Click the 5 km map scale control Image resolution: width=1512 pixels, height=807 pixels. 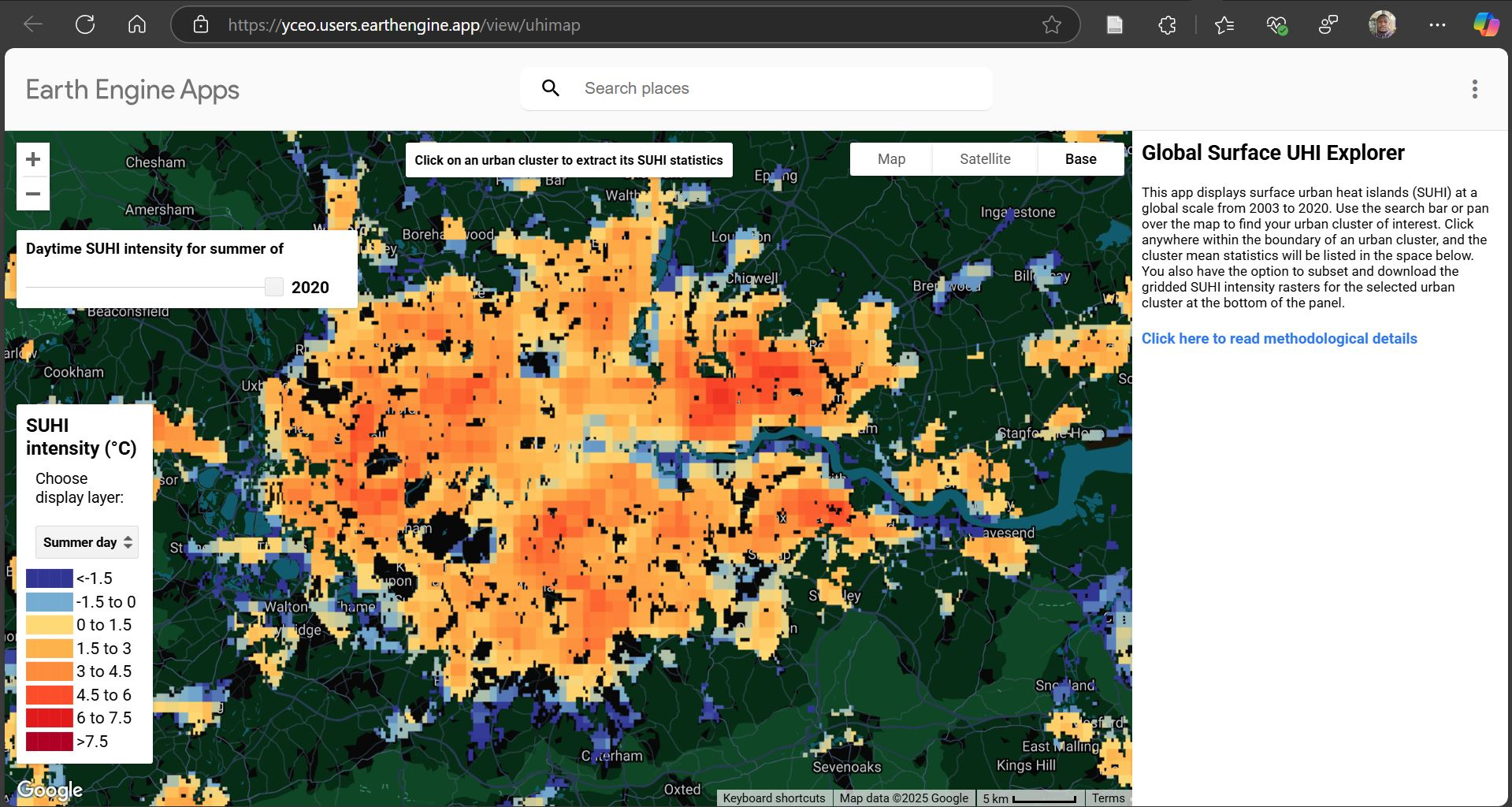(x=1029, y=798)
